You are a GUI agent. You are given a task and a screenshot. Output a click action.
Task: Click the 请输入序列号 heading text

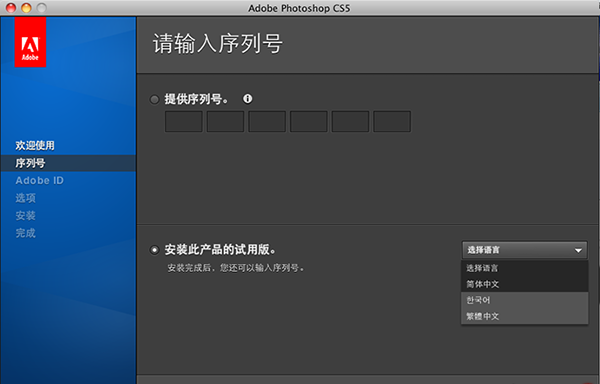(x=218, y=44)
